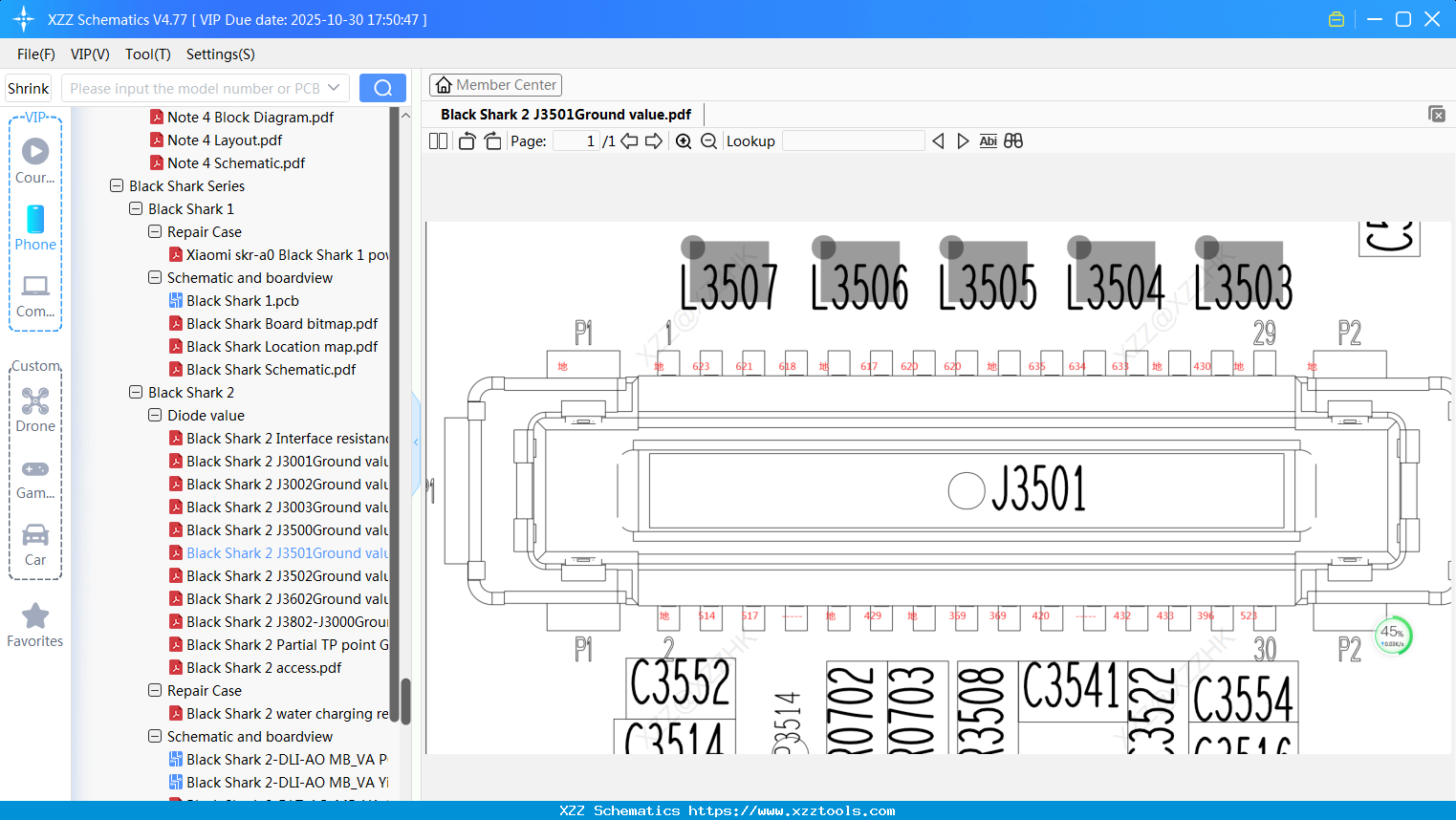1456x820 pixels.
Task: Collapse the Black Shark 2 node
Action: [136, 392]
